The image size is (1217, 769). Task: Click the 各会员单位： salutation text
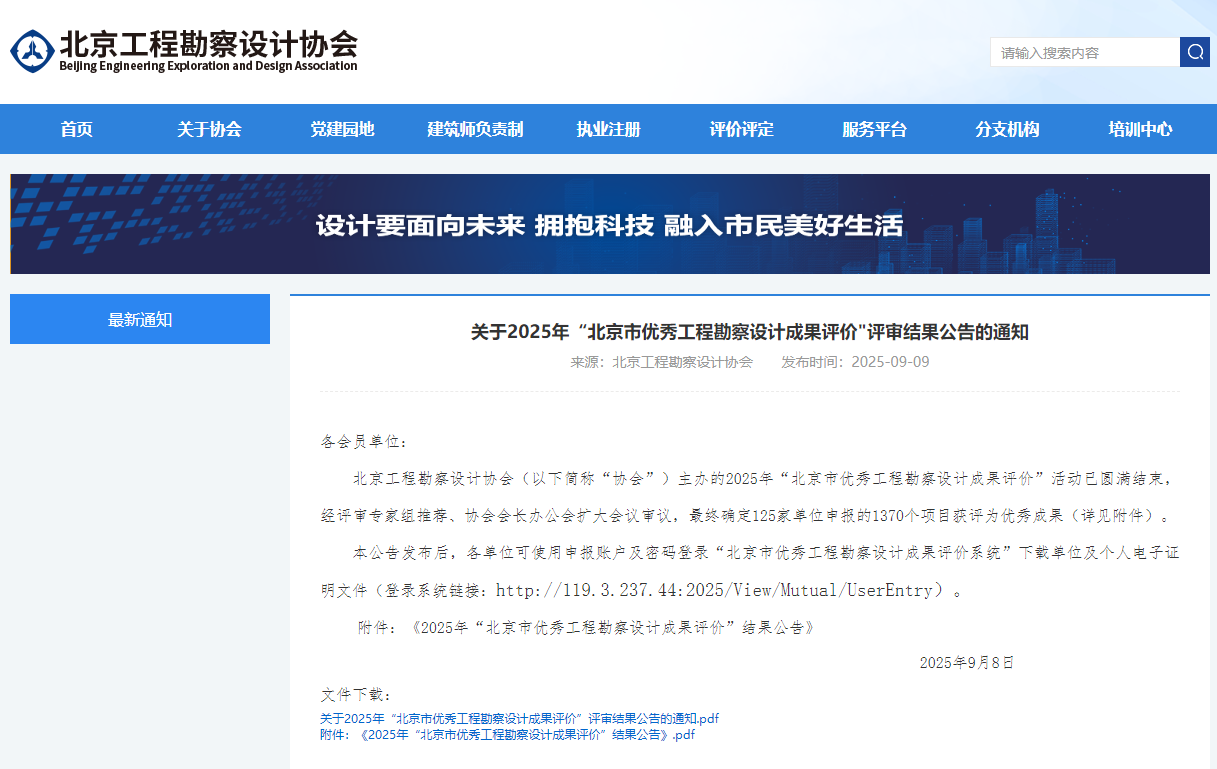364,441
